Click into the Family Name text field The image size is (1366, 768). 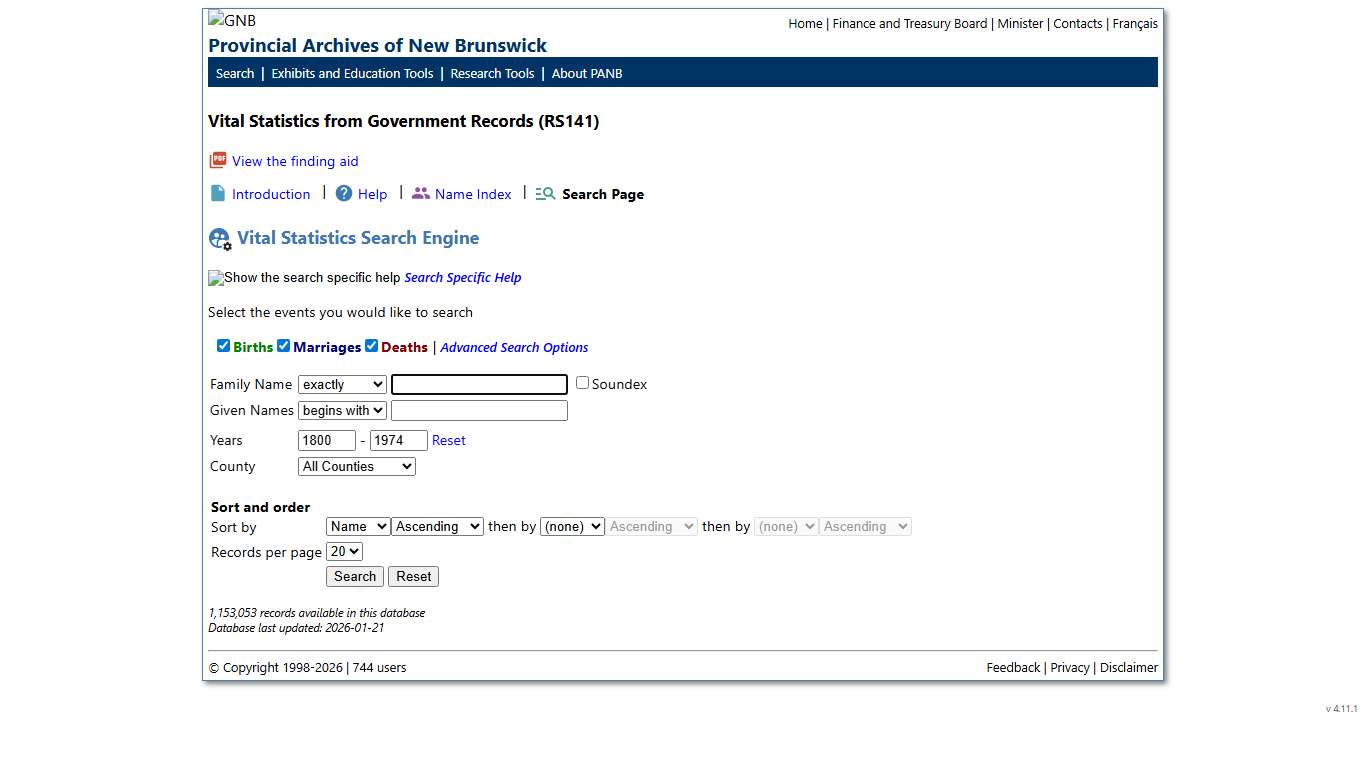point(479,385)
